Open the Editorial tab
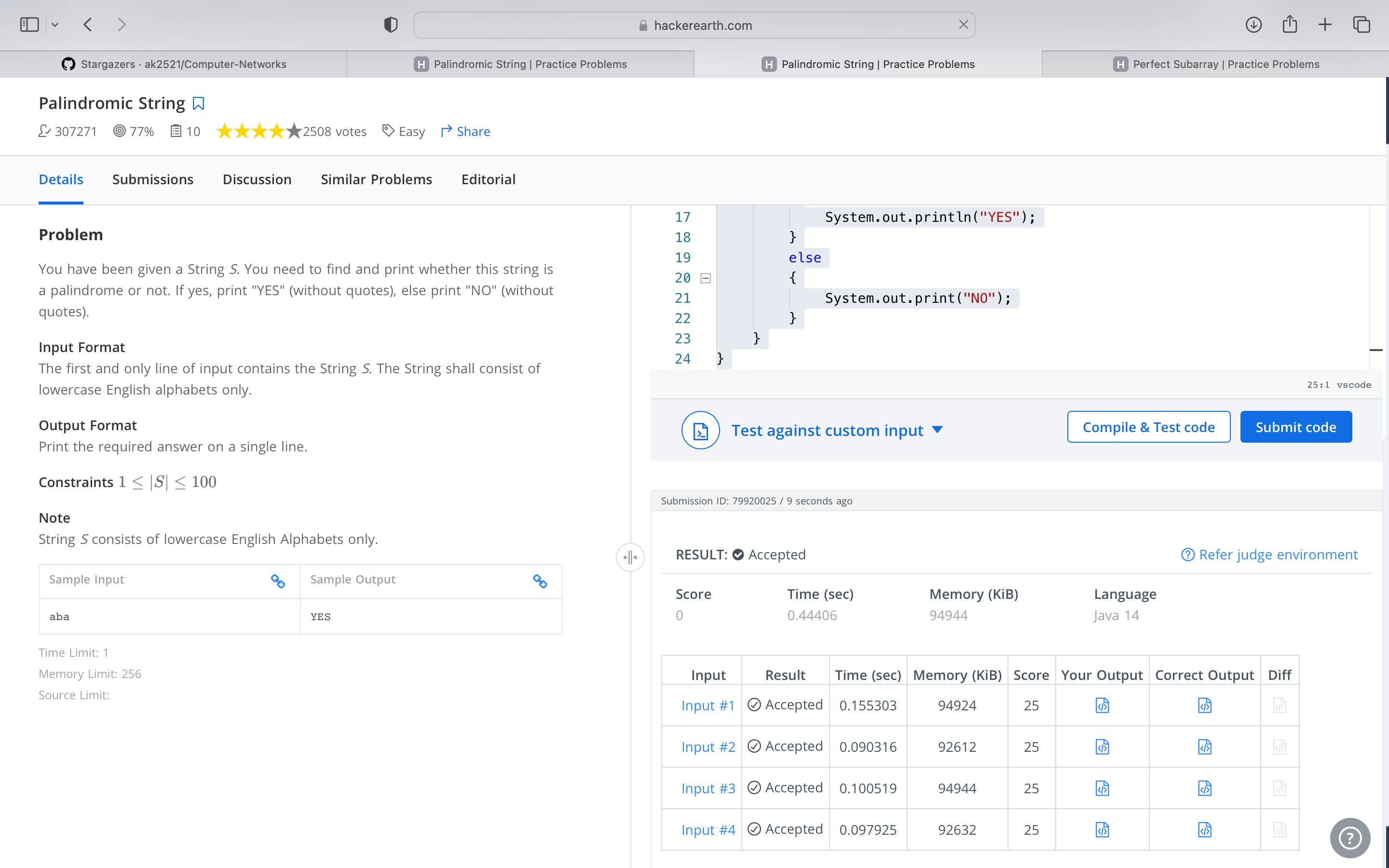Viewport: 1389px width, 868px height. point(488,180)
